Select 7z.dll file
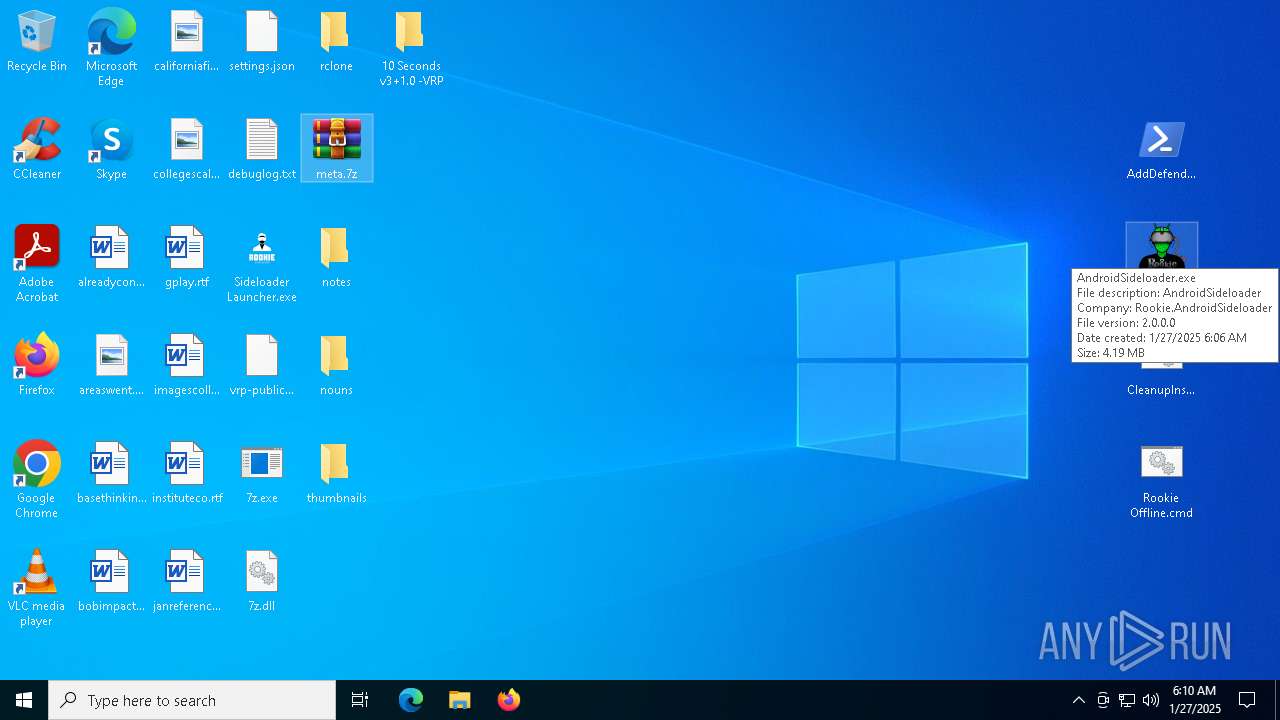The image size is (1280, 720). tap(262, 582)
